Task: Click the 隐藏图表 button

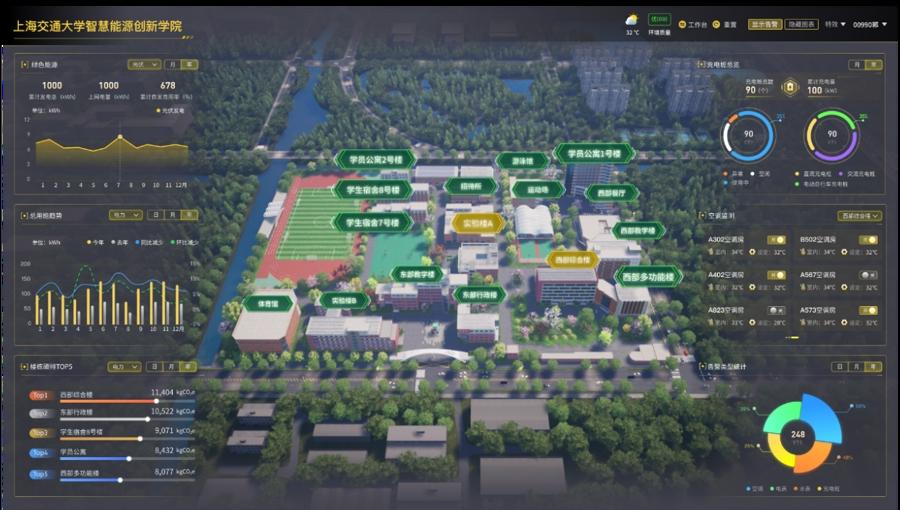Action: point(803,24)
